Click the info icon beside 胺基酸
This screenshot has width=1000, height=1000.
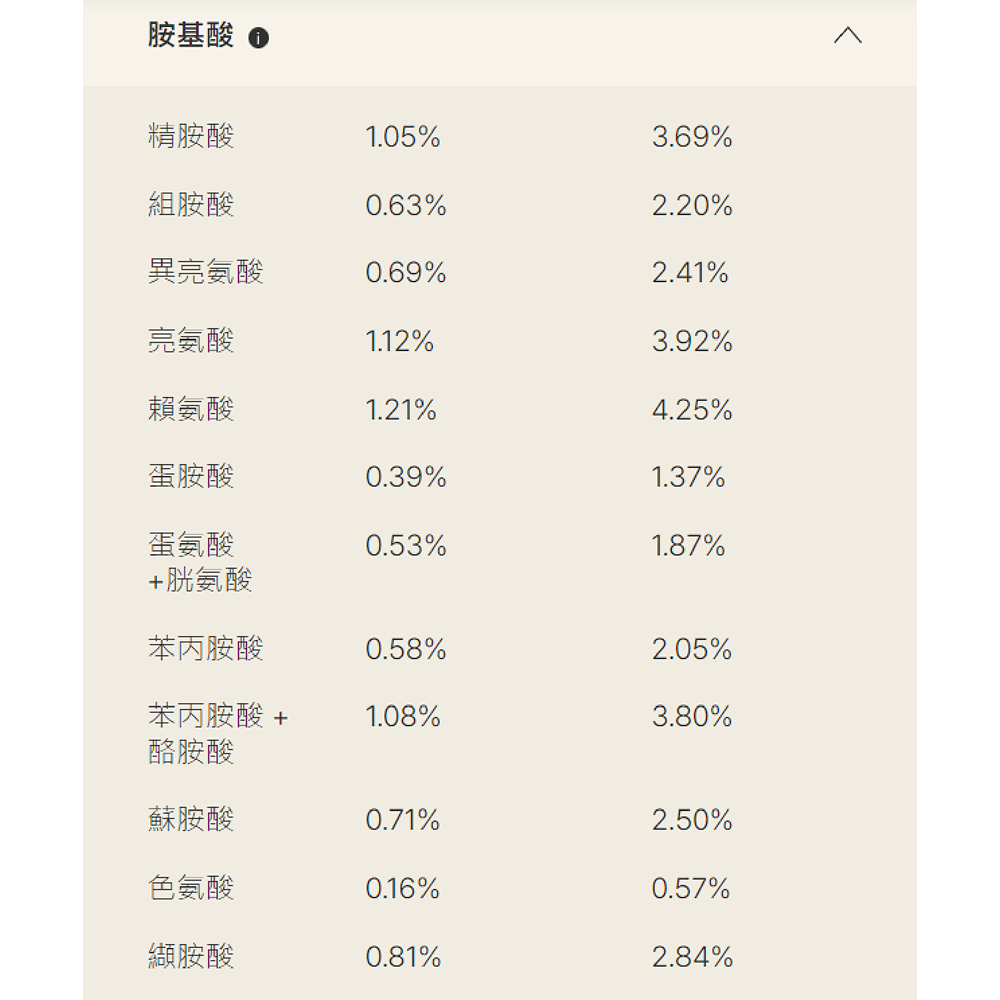pos(259,39)
